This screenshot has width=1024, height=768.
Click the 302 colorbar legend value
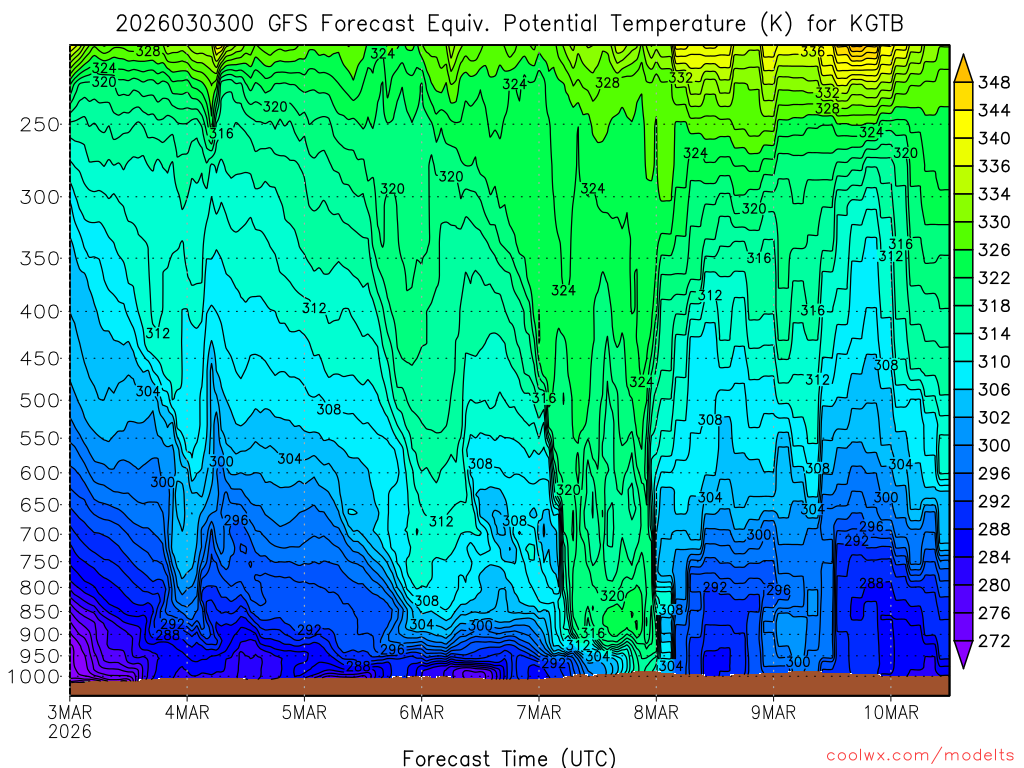click(994, 417)
